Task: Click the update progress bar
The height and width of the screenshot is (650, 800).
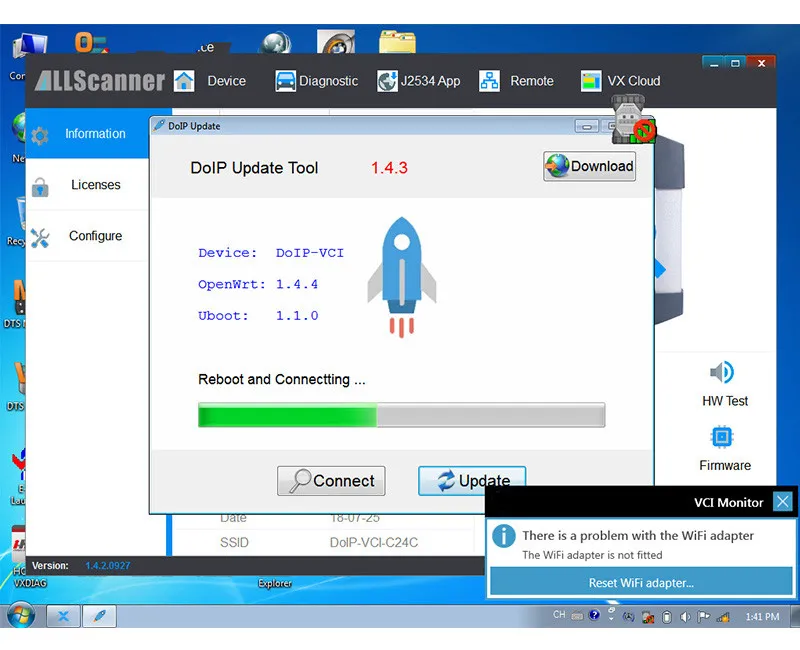Action: click(402, 415)
